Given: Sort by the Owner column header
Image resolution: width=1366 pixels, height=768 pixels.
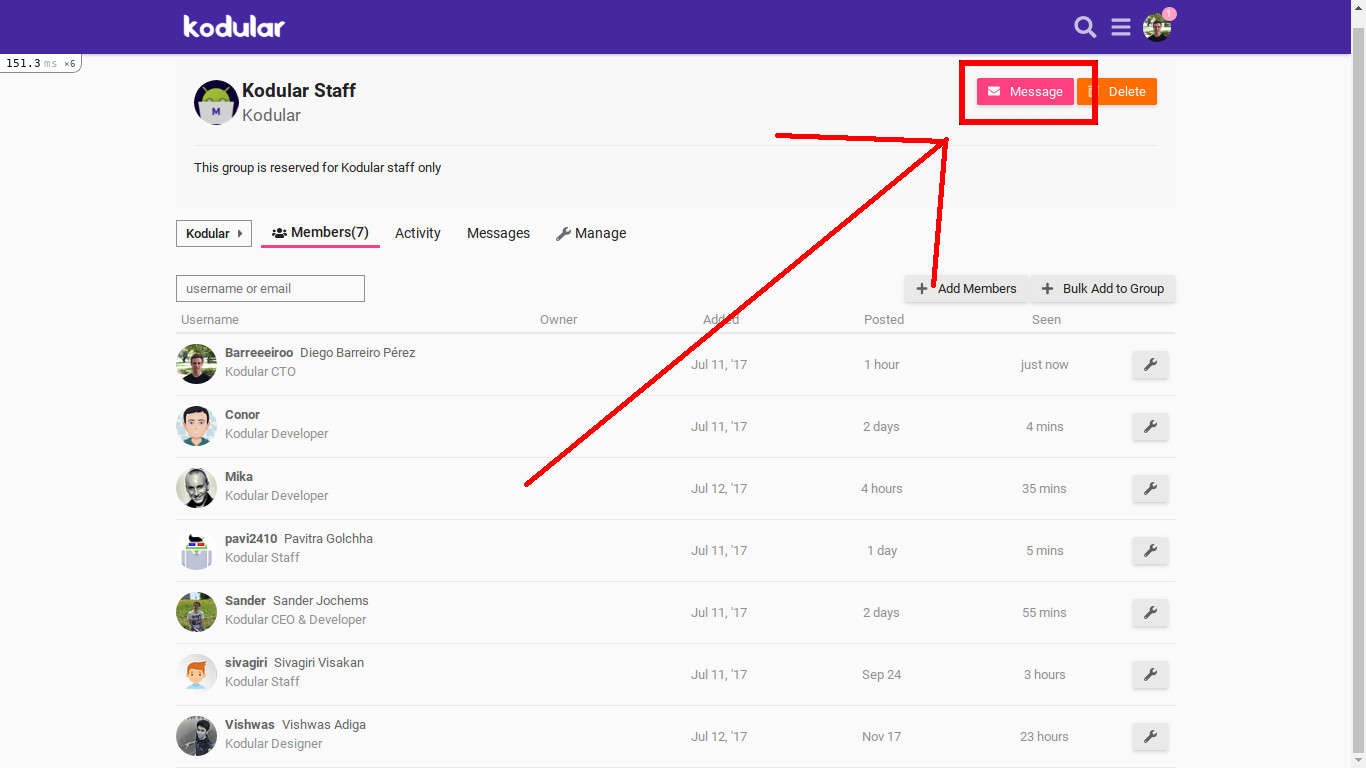Looking at the screenshot, I should click(559, 320).
